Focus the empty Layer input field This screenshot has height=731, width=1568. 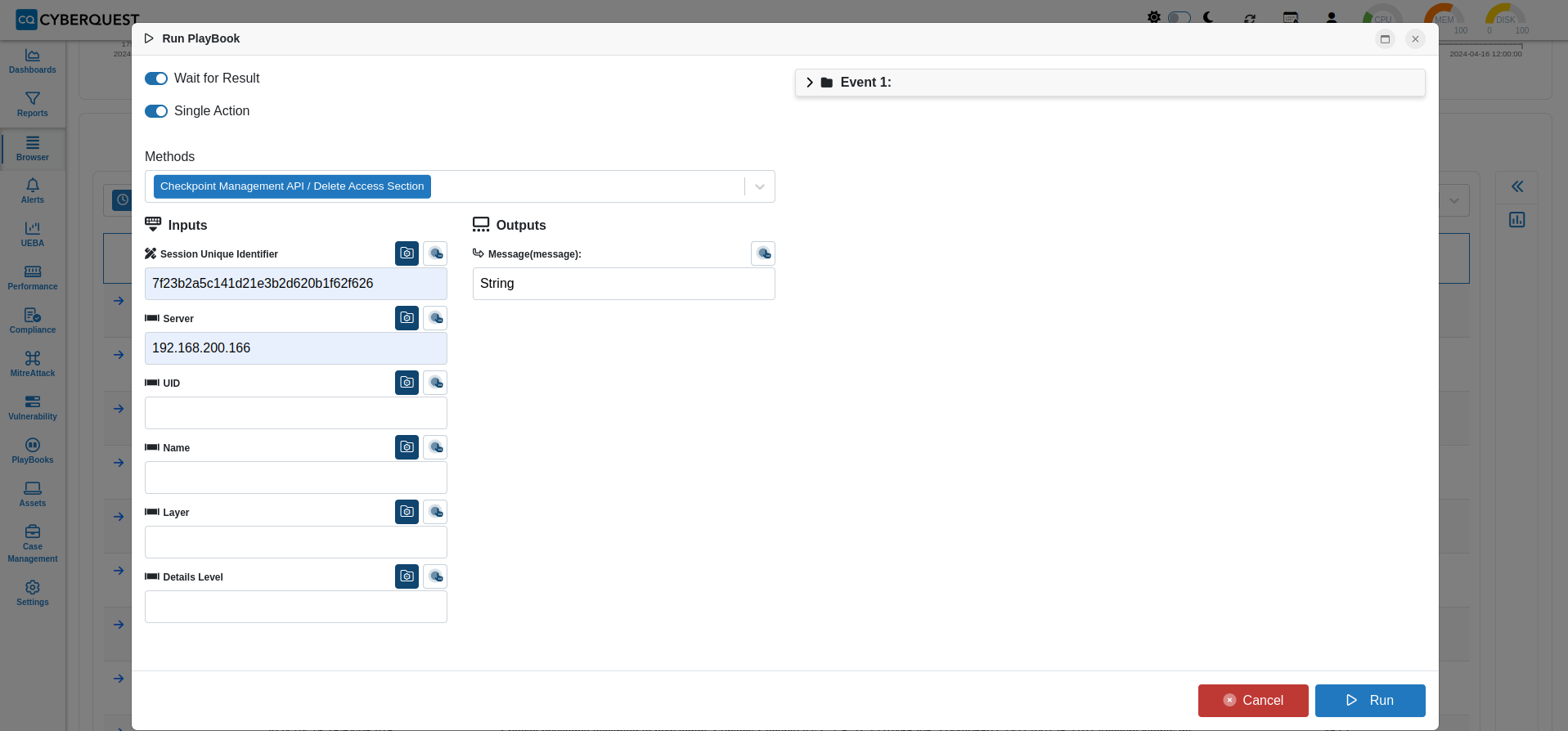296,542
